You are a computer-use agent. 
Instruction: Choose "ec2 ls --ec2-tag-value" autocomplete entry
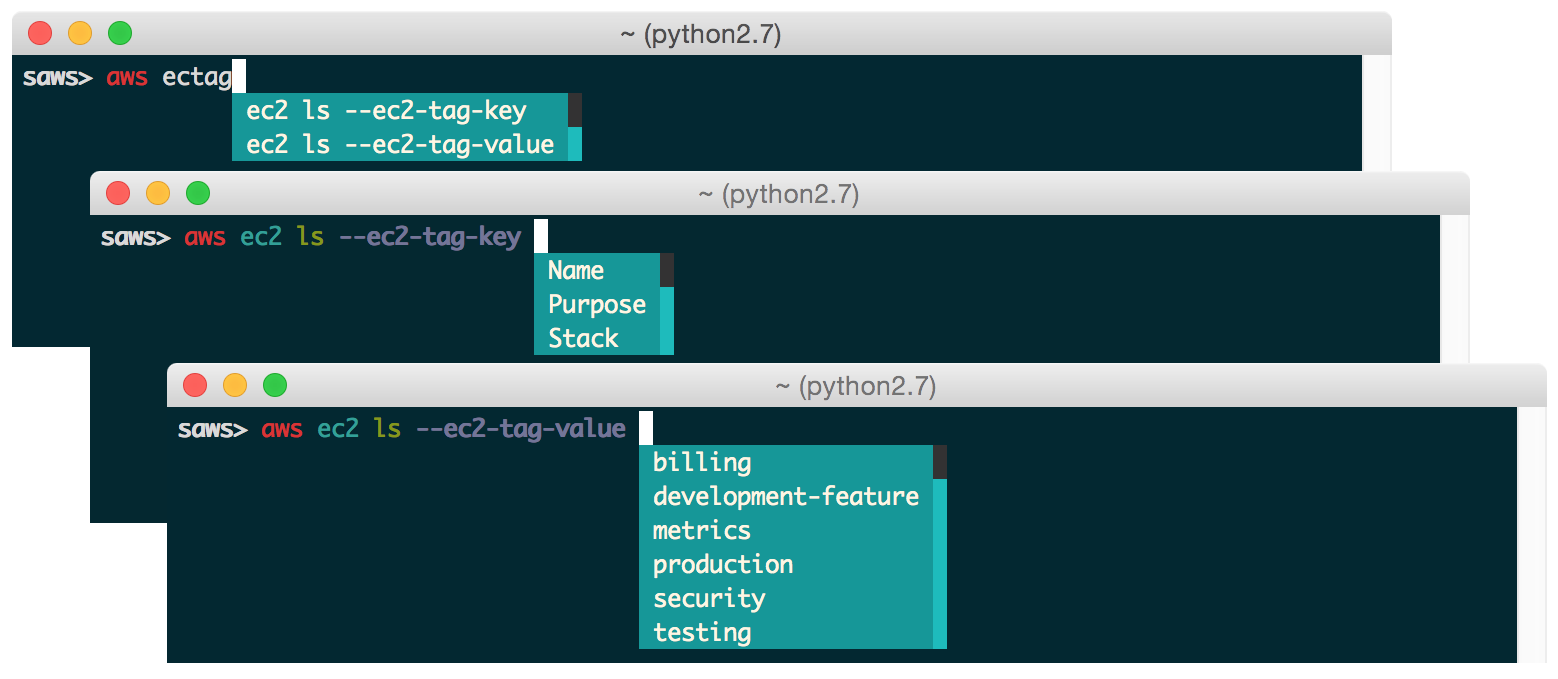(x=399, y=144)
